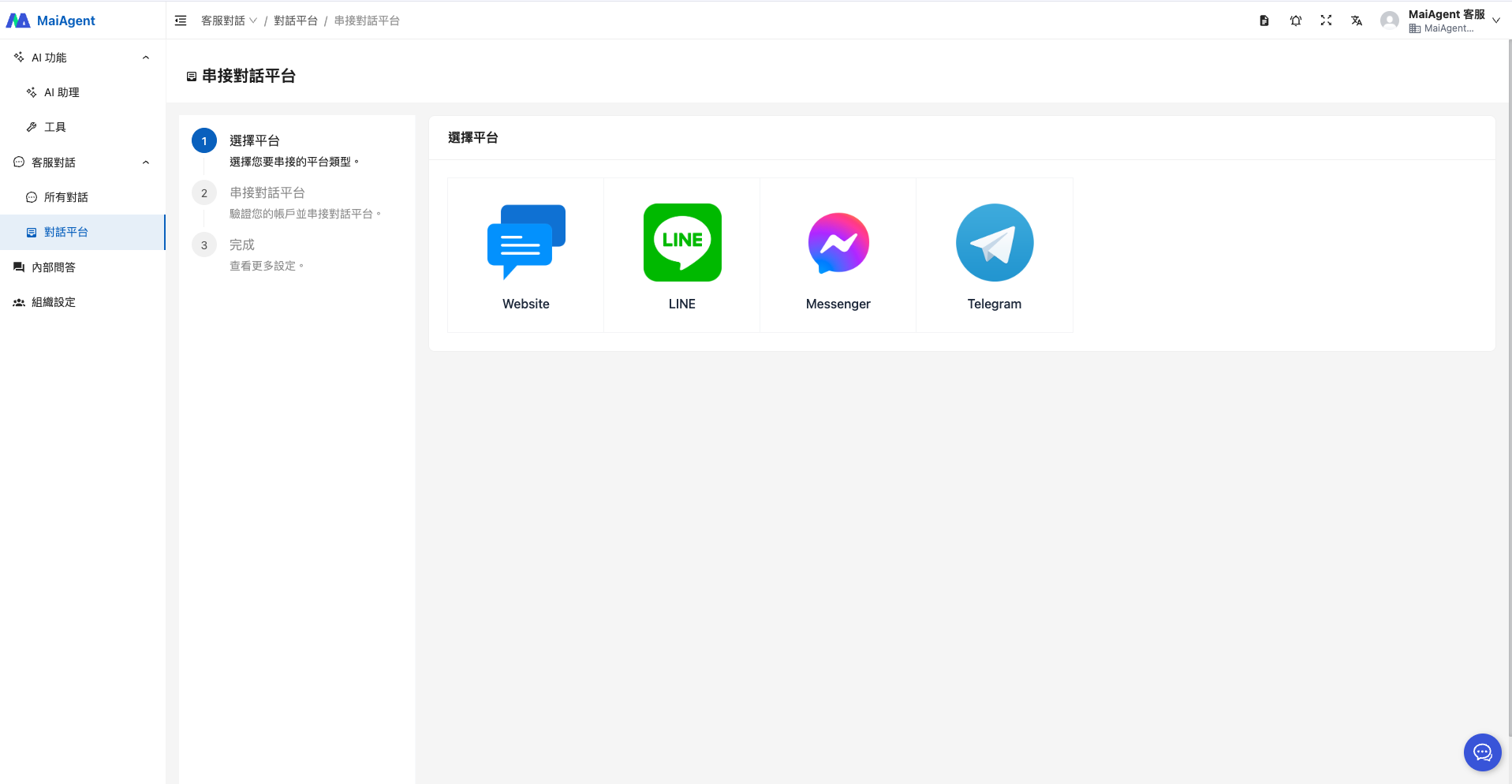
Task: Select the Website platform icon
Action: [x=526, y=242]
